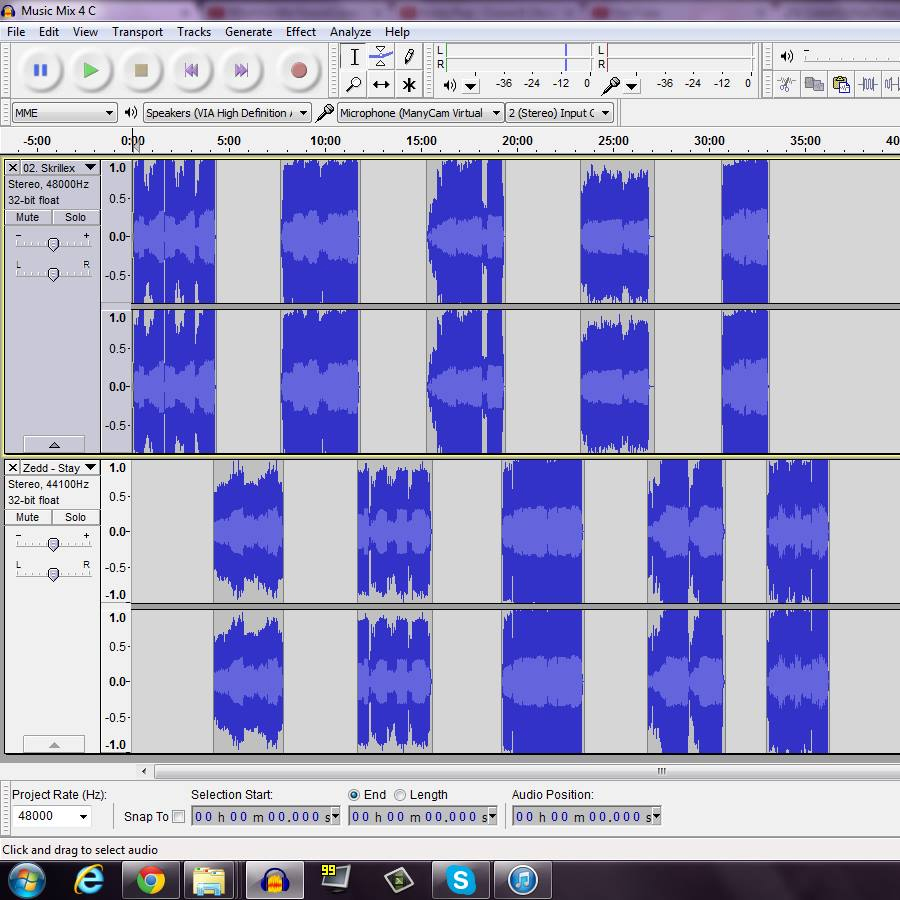Select the Time Shift tool
The height and width of the screenshot is (900, 900).
381,85
